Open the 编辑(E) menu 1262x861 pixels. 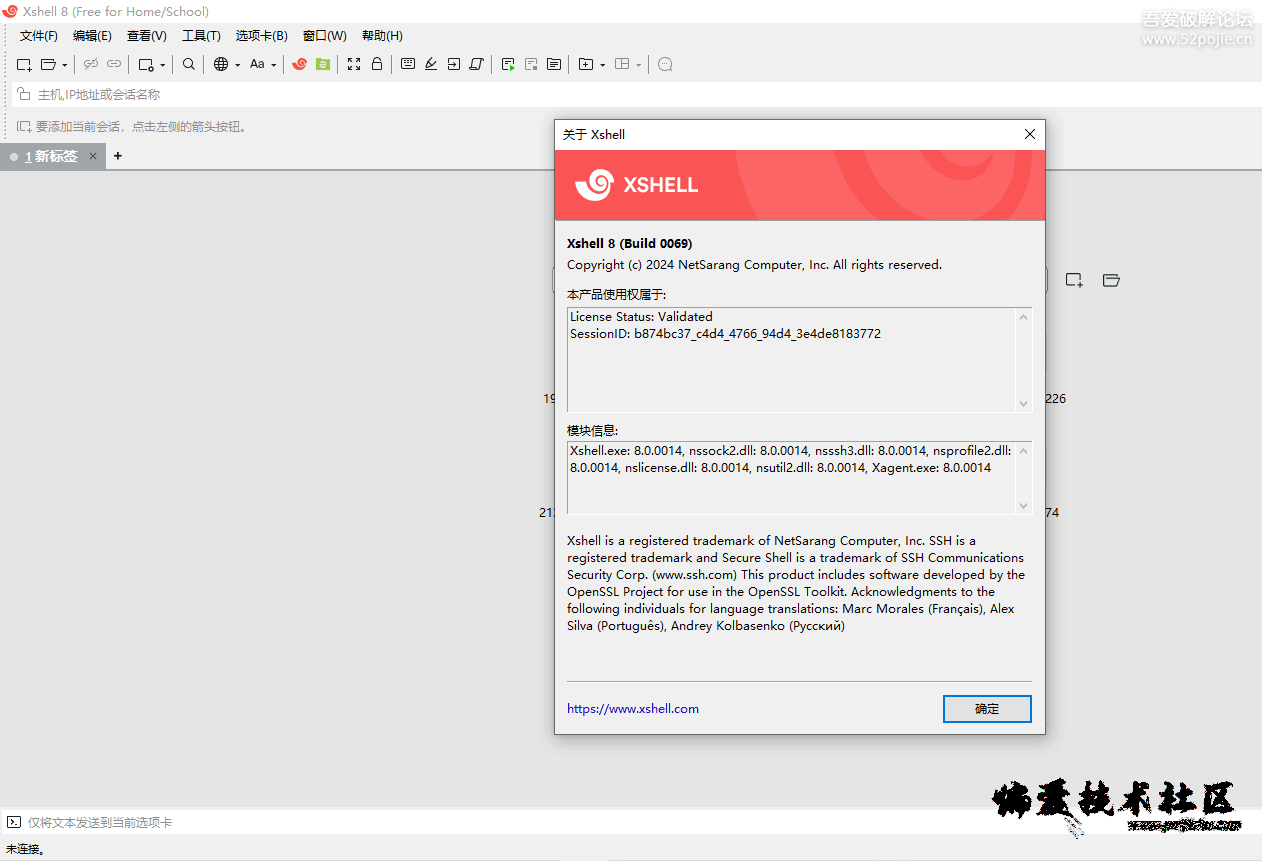click(92, 36)
